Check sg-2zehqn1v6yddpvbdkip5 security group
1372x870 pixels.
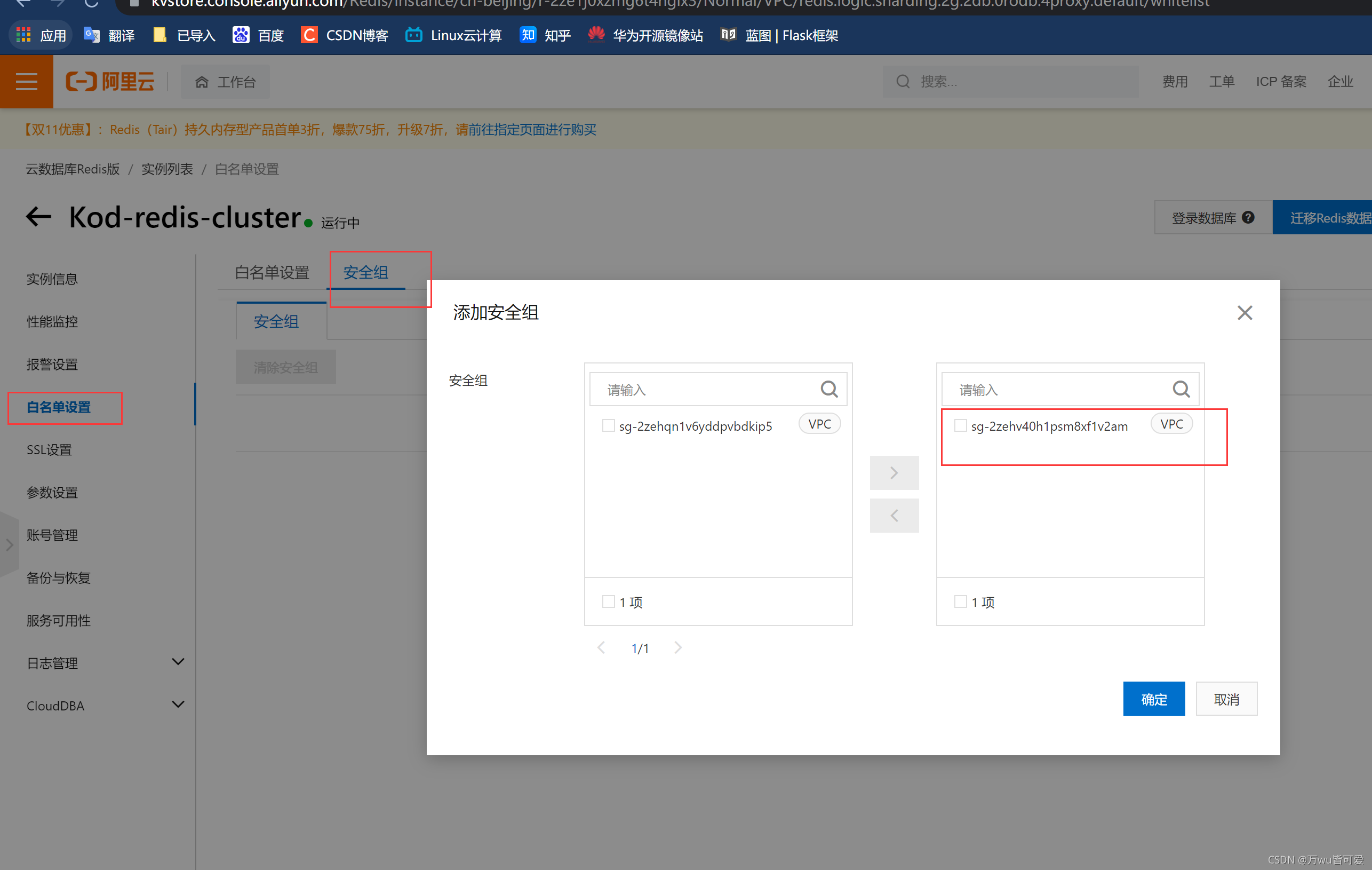609,425
